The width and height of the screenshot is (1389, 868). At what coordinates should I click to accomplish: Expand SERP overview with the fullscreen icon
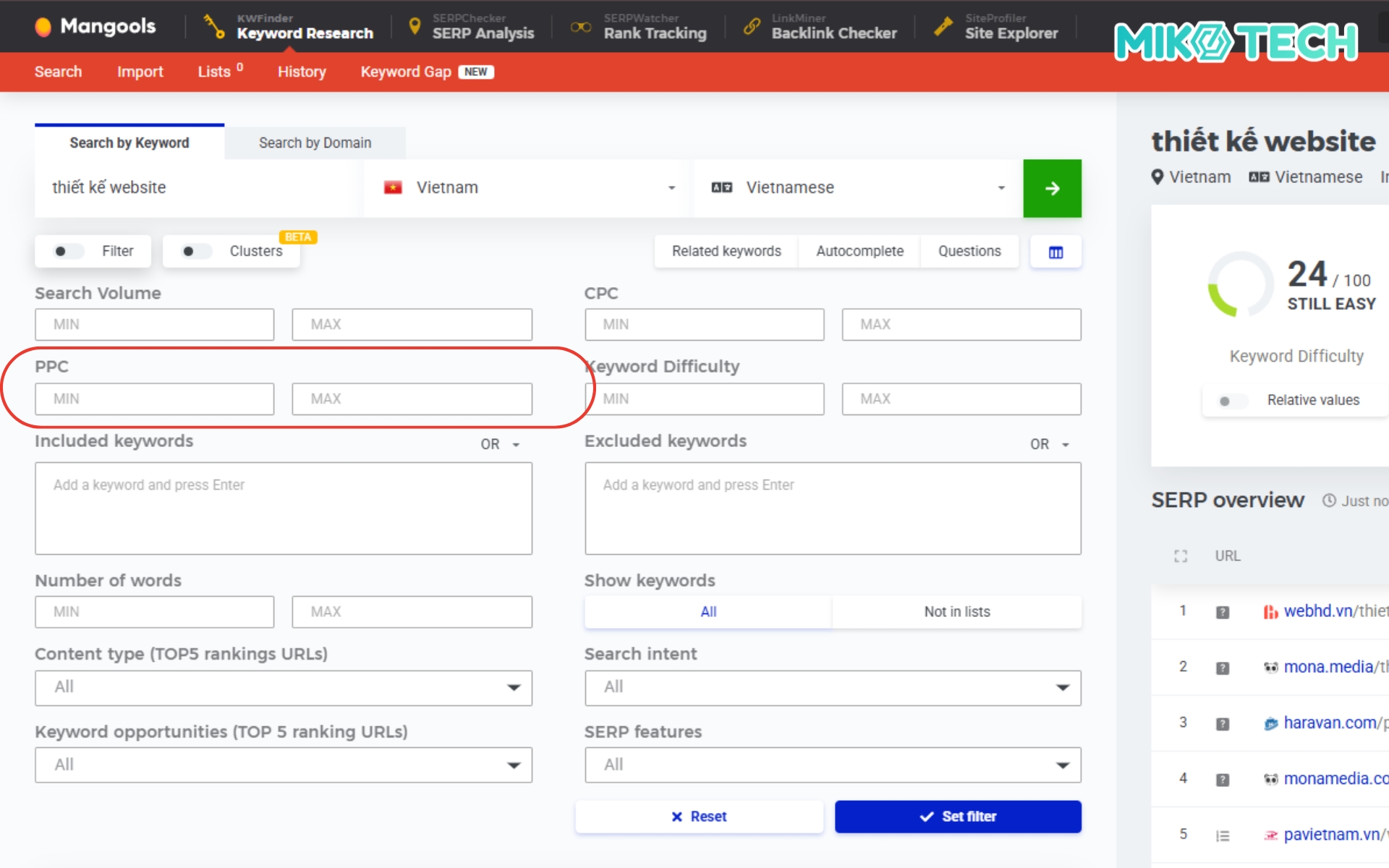(x=1181, y=556)
